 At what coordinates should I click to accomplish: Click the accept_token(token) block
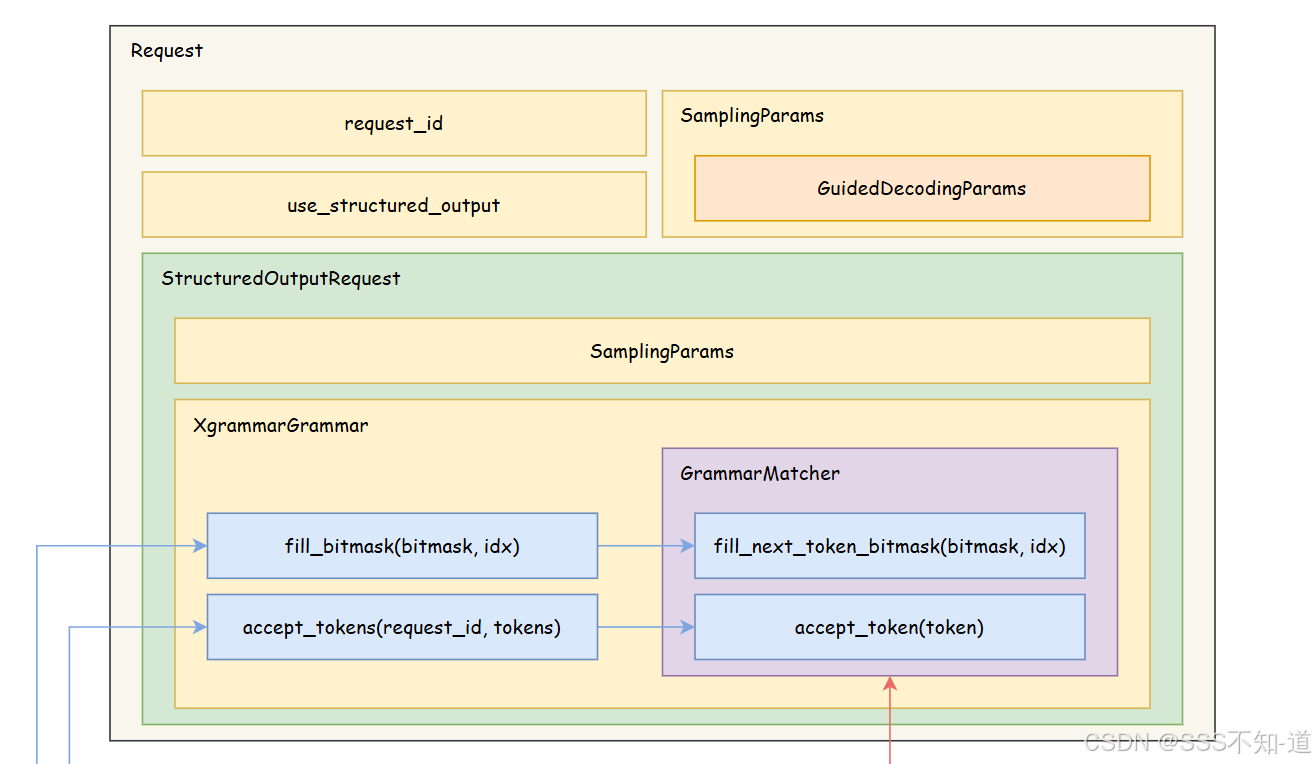pyautogui.click(x=889, y=627)
